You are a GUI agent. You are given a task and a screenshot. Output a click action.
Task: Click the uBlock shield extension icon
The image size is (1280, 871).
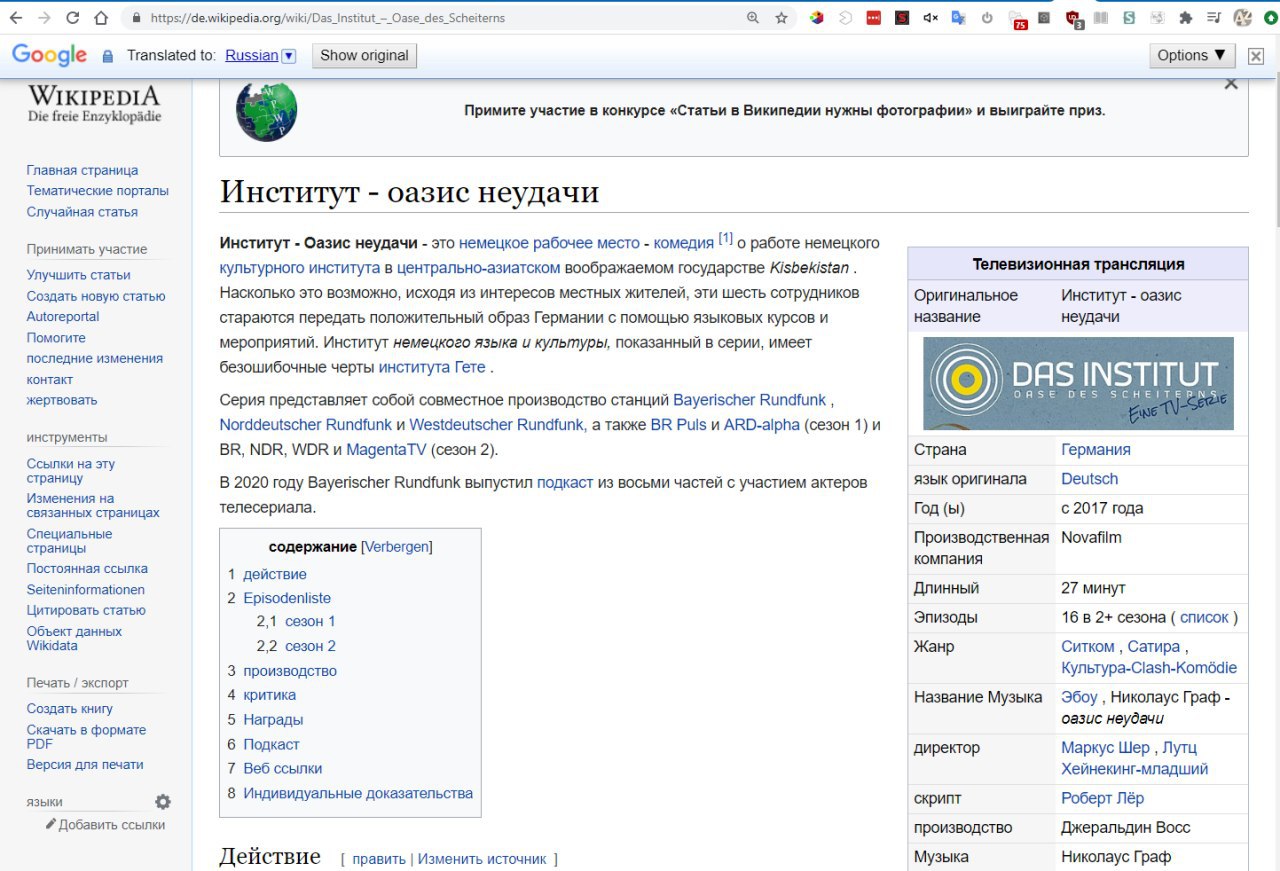point(1074,19)
